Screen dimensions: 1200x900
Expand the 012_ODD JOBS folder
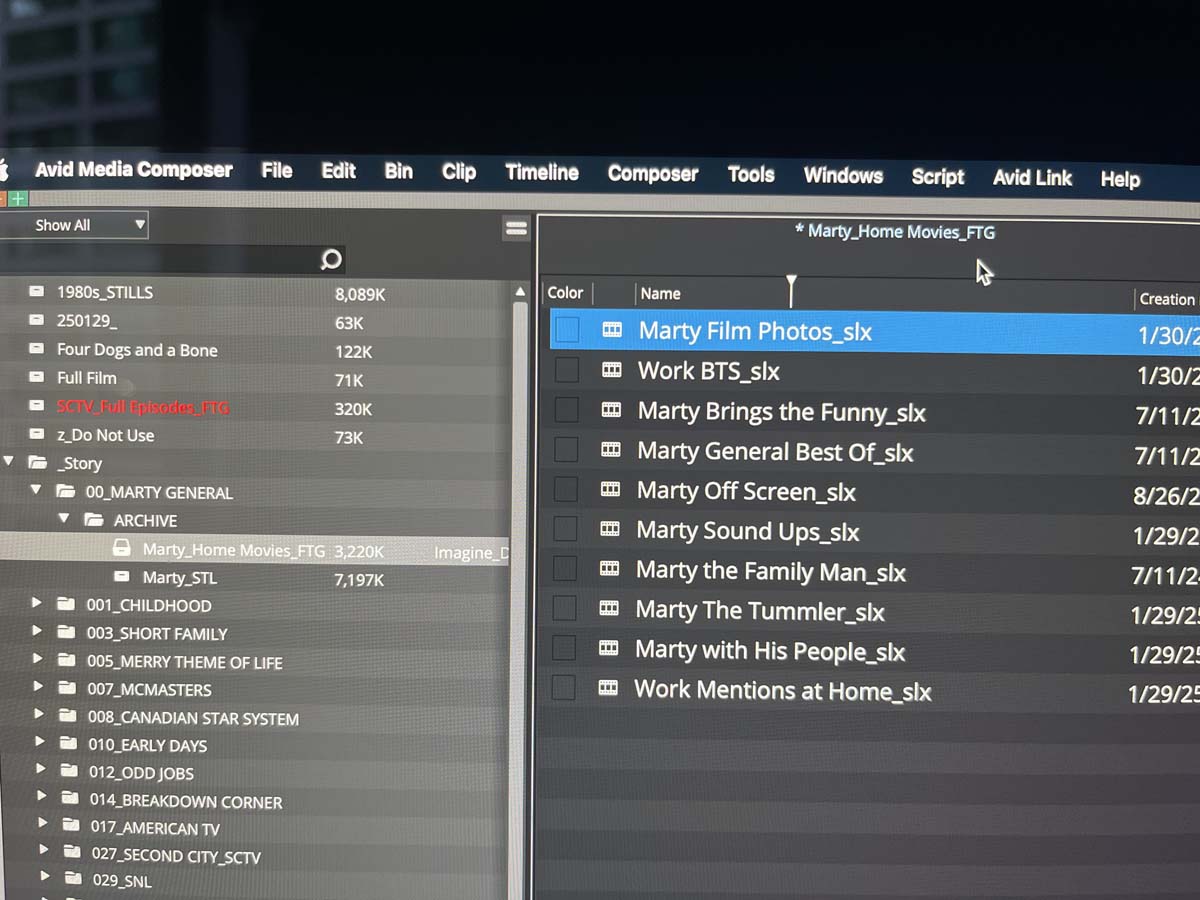point(41,769)
